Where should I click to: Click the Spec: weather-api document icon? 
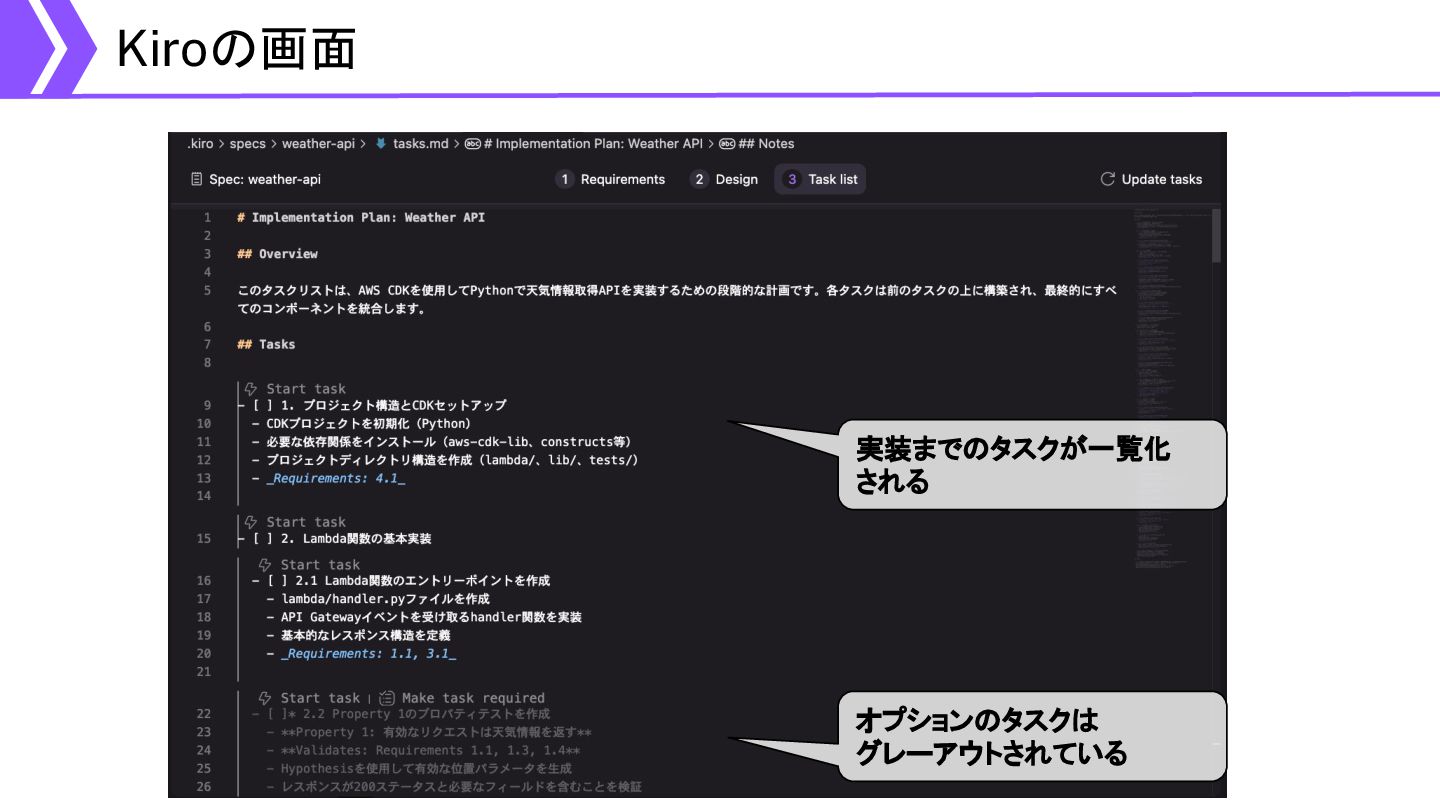click(196, 179)
